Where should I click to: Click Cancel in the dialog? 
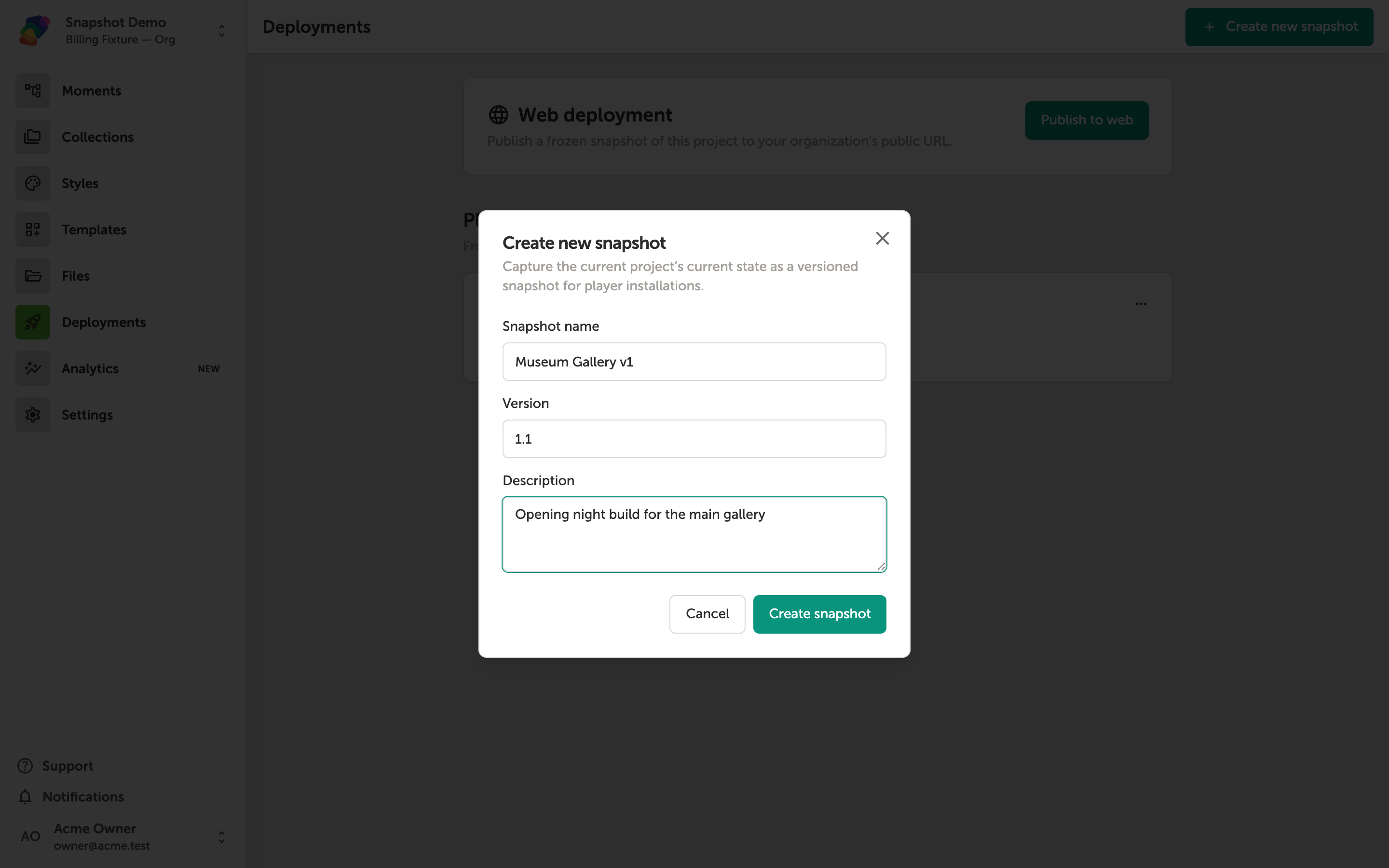click(x=707, y=614)
